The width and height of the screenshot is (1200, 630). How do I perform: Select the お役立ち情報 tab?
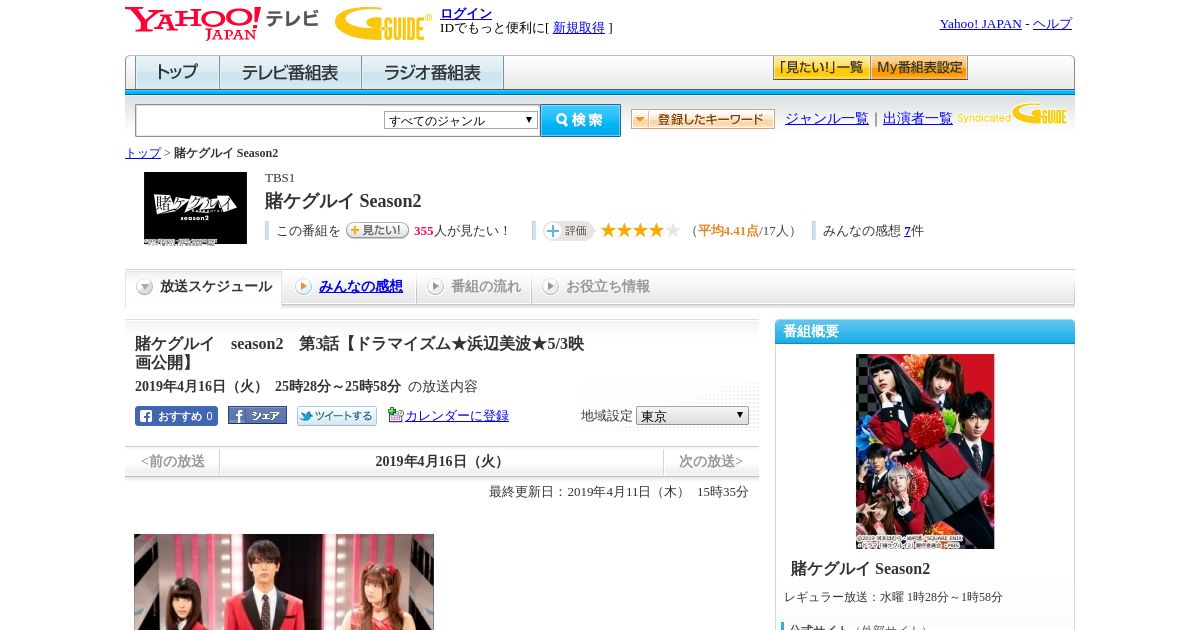pyautogui.click(x=596, y=287)
